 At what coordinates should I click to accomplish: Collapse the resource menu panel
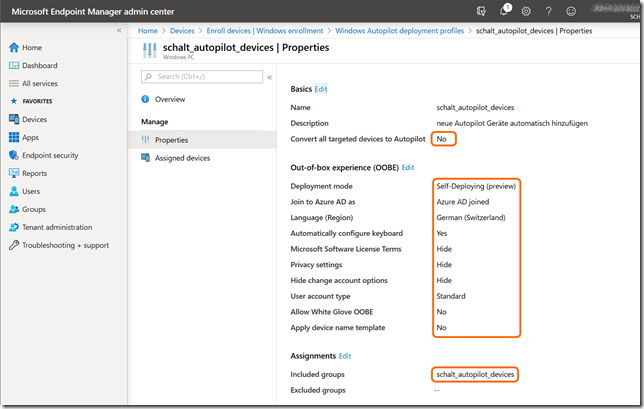point(269,77)
